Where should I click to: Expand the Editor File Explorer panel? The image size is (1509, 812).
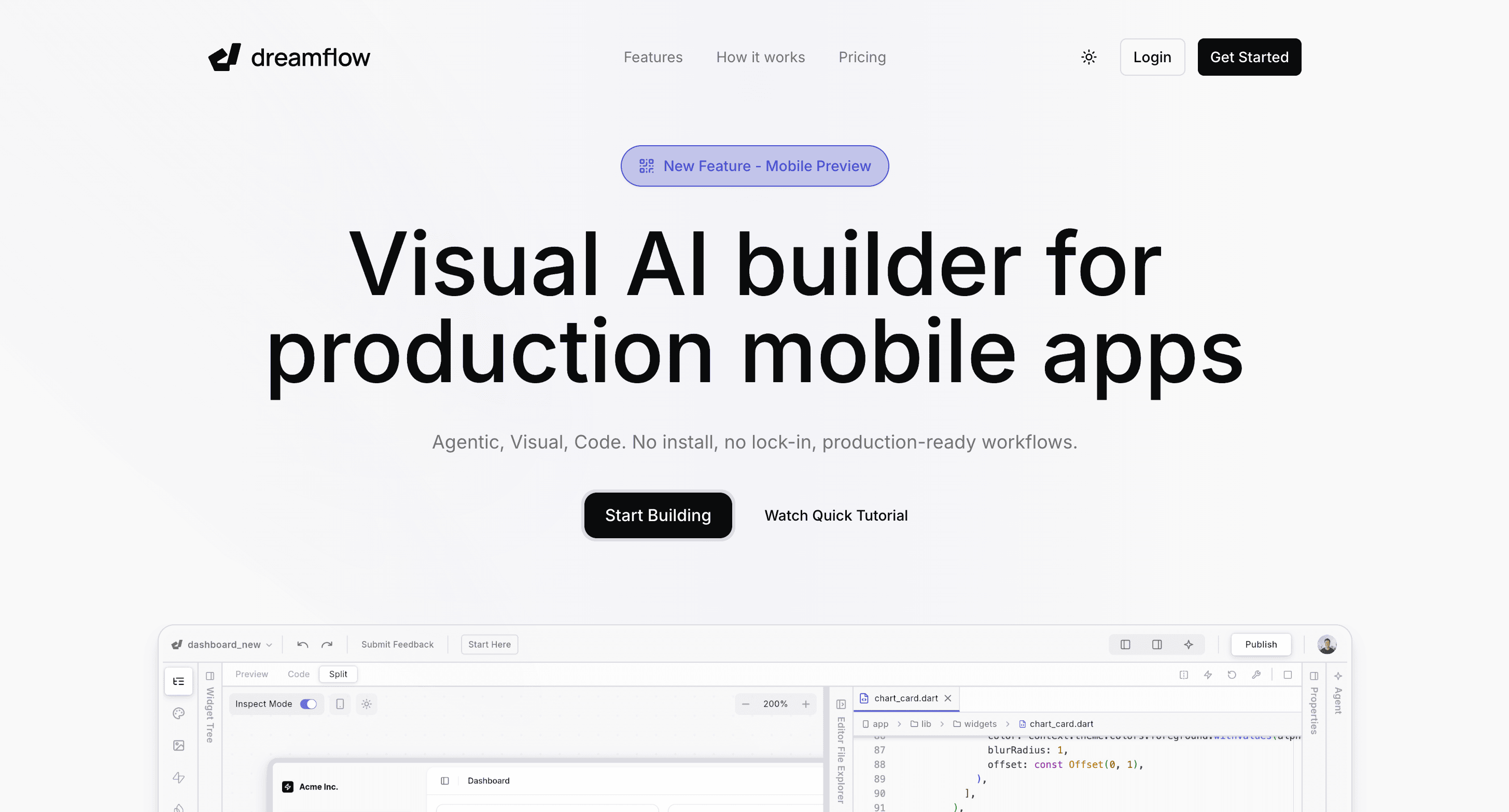(841, 704)
